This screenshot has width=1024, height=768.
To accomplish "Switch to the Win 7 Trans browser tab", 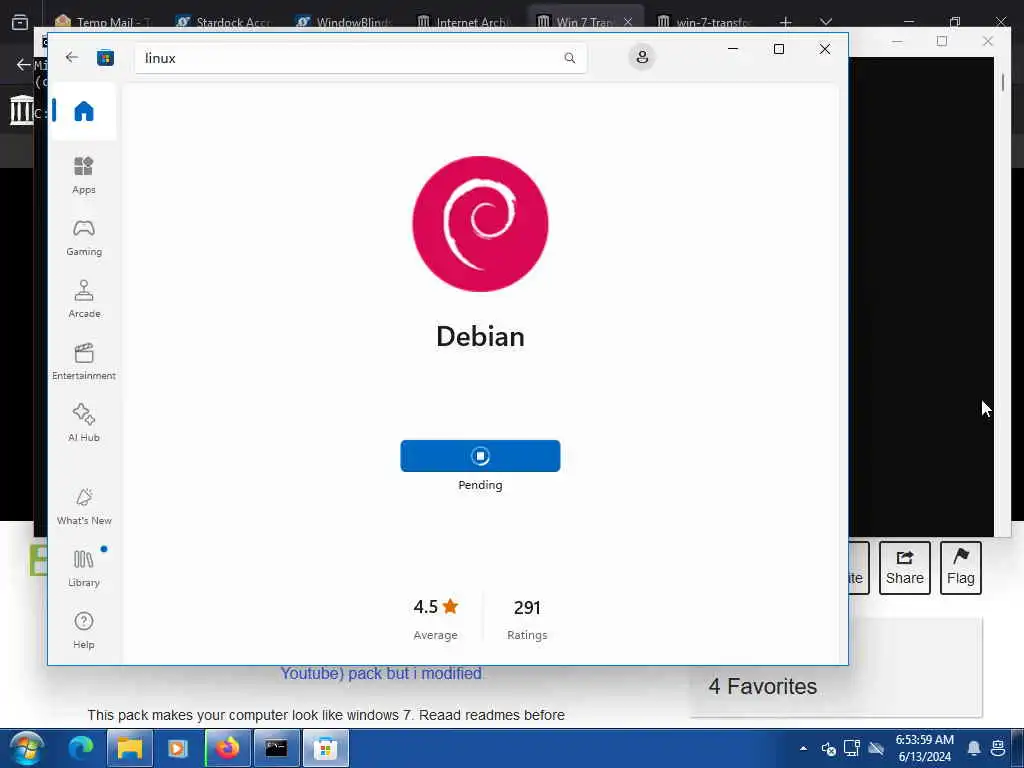I will coord(575,22).
